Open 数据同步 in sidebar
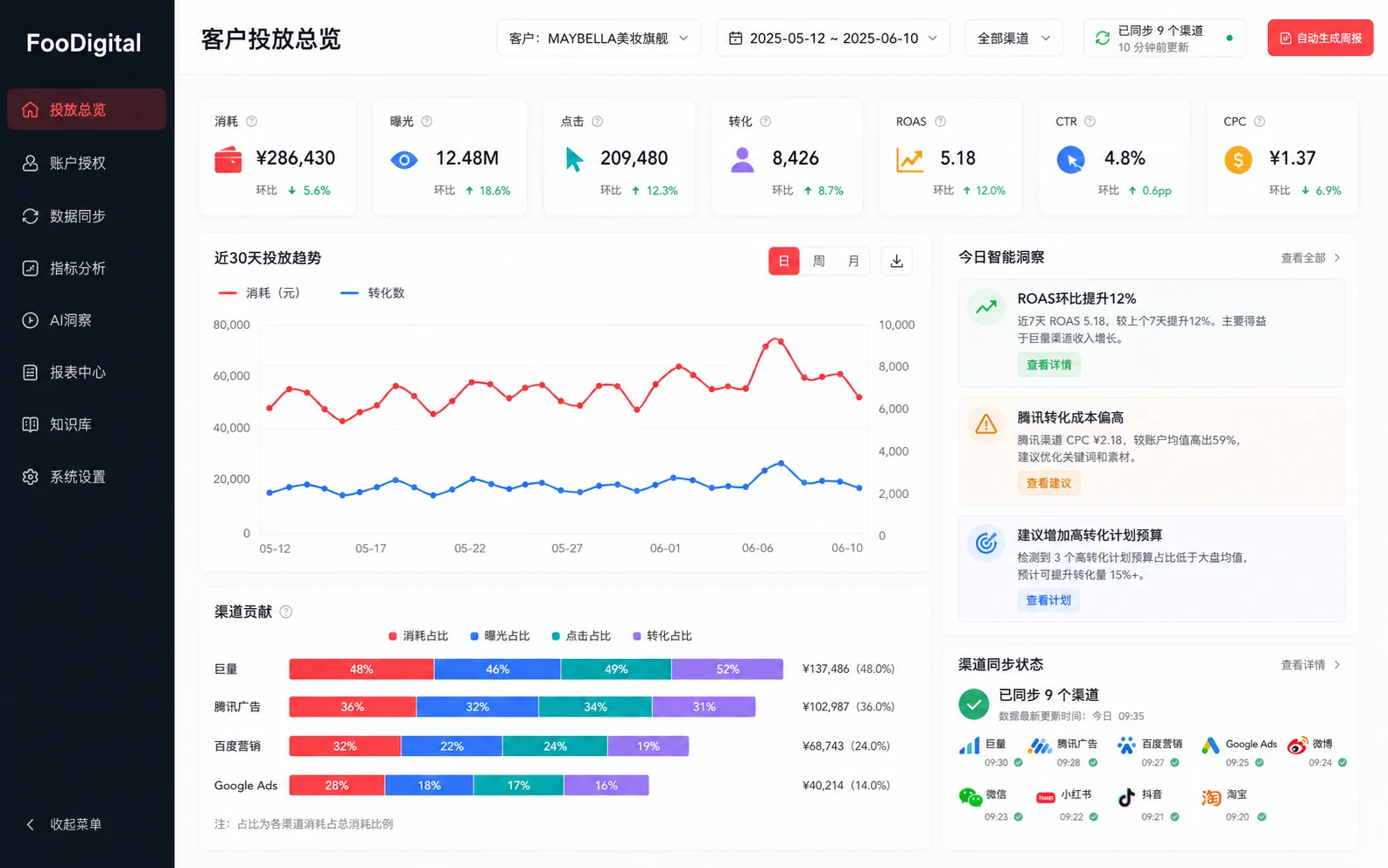Screen dimensions: 1388x868 point(87,216)
